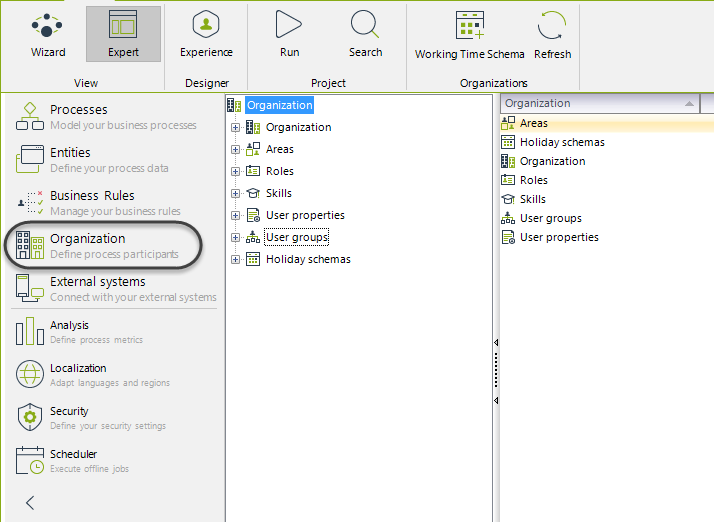Select Skills node in tree
Image resolution: width=714 pixels, height=522 pixels.
pos(279,193)
